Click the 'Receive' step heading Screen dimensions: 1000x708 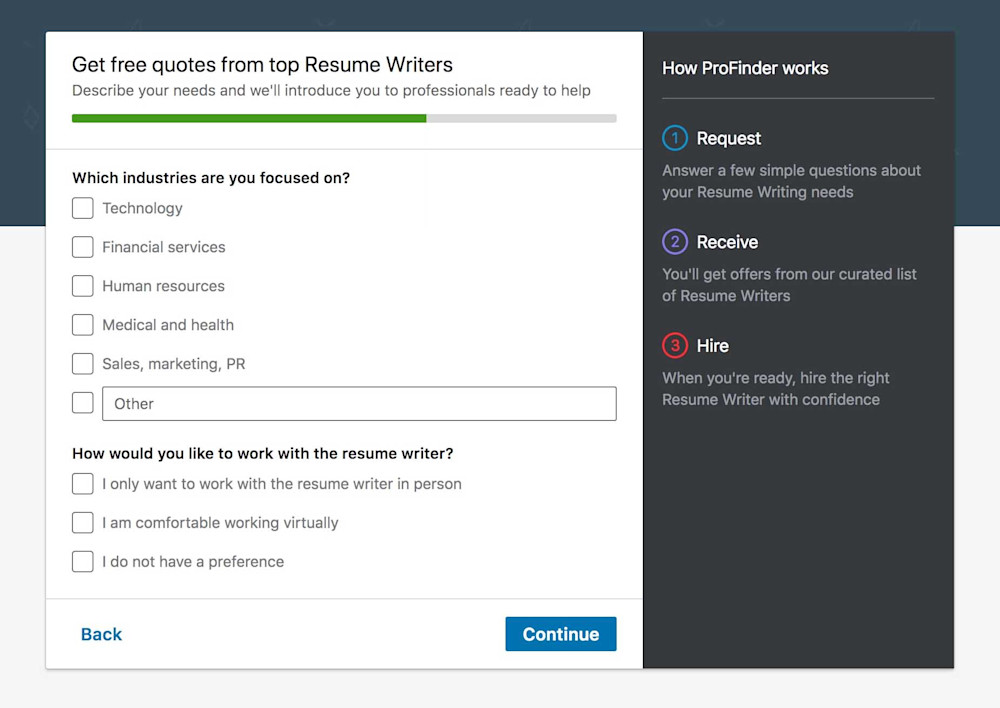[x=727, y=242]
